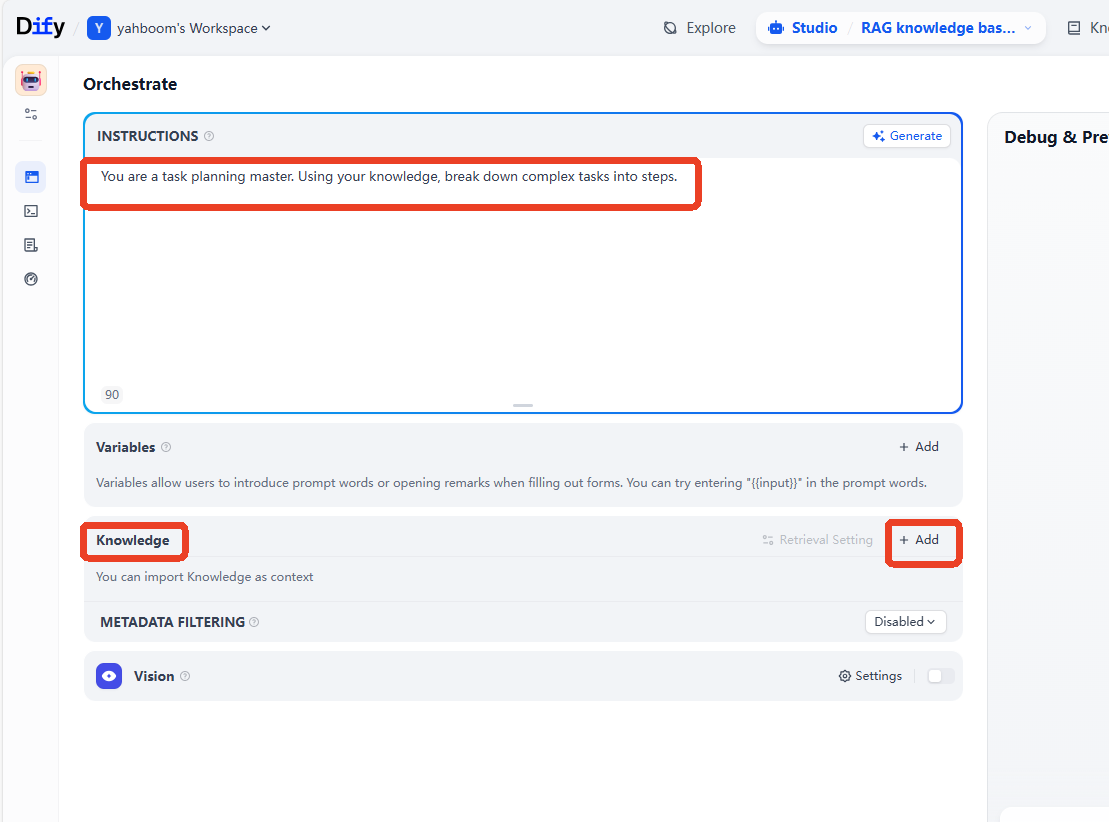Click the Vision eye icon
This screenshot has height=822, width=1109.
[109, 676]
